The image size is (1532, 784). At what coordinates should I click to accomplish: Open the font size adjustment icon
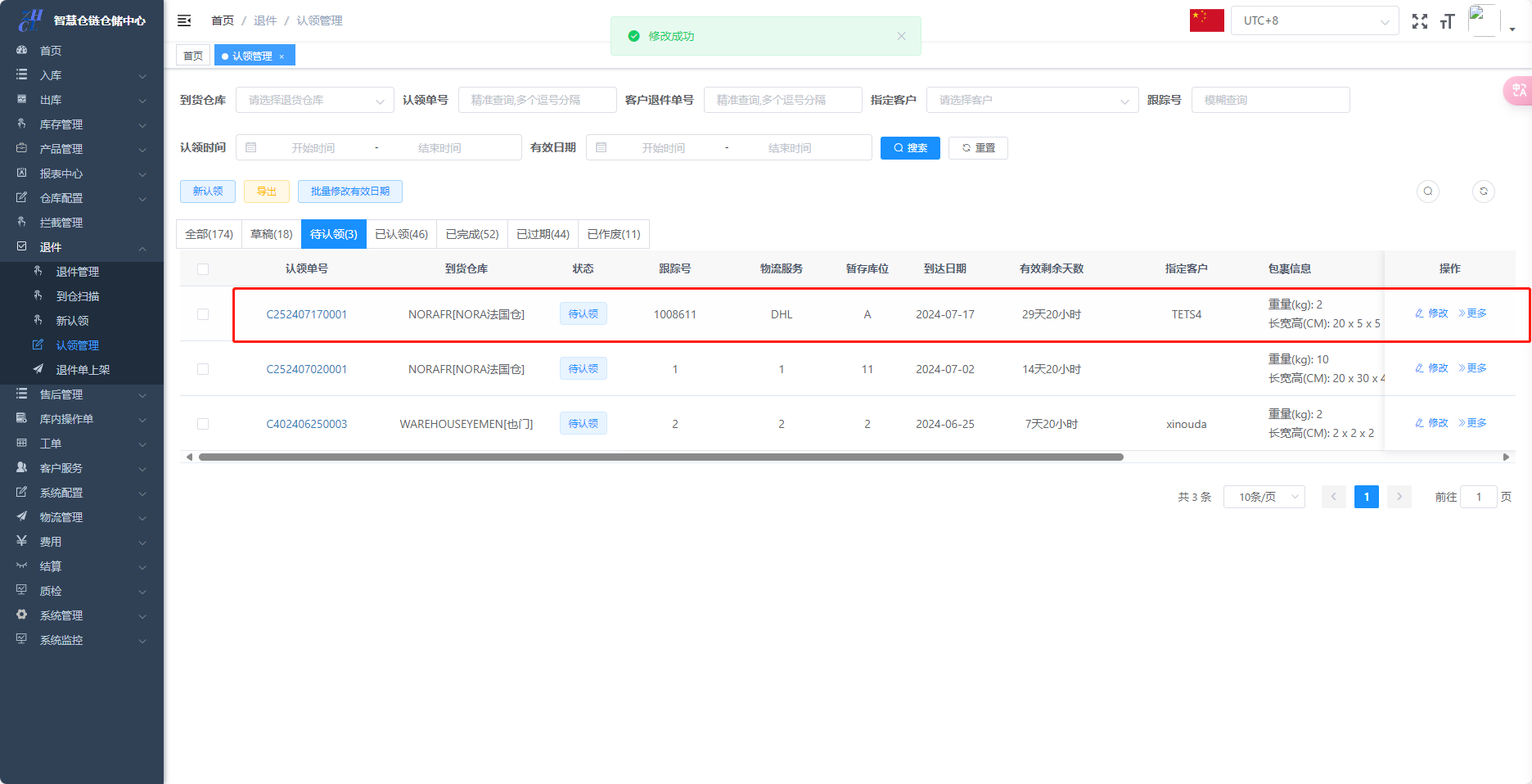tap(1447, 21)
